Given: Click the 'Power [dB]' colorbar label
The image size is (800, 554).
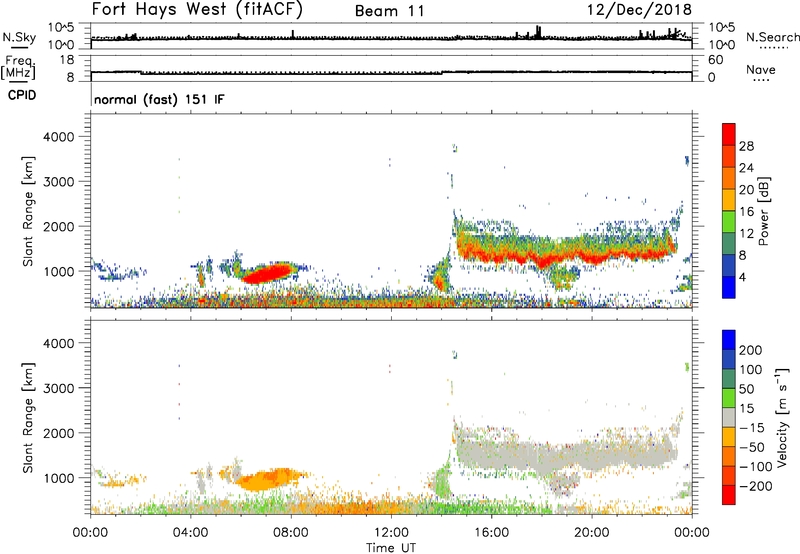Looking at the screenshot, I should (x=763, y=211).
